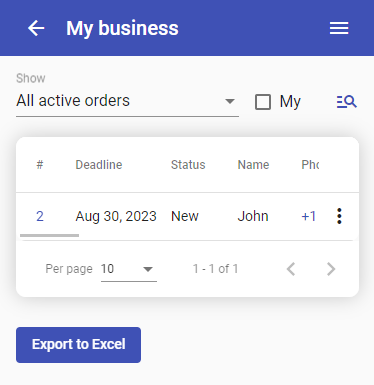
Task: Export orders to Excel
Action: 78,345
